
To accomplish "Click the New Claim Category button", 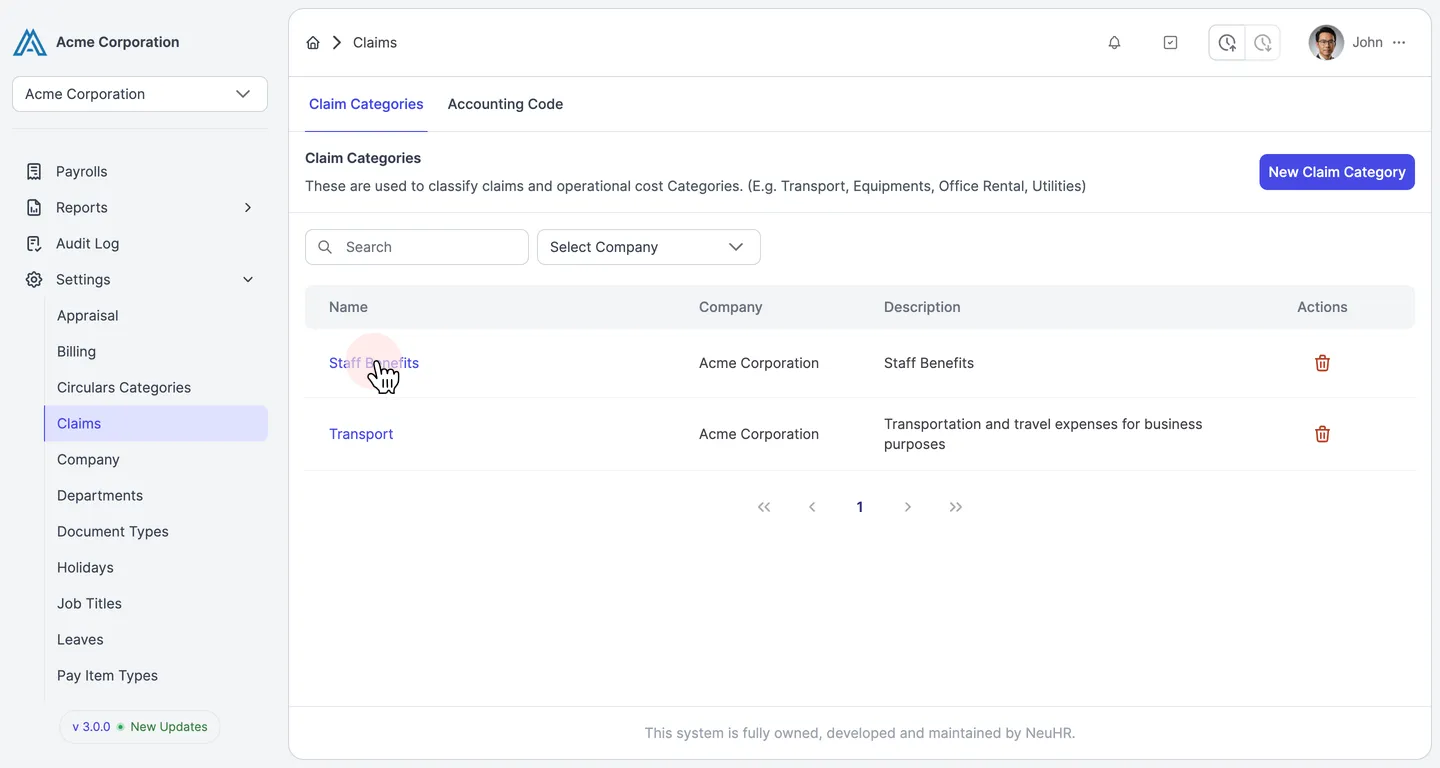I will 1336,172.
